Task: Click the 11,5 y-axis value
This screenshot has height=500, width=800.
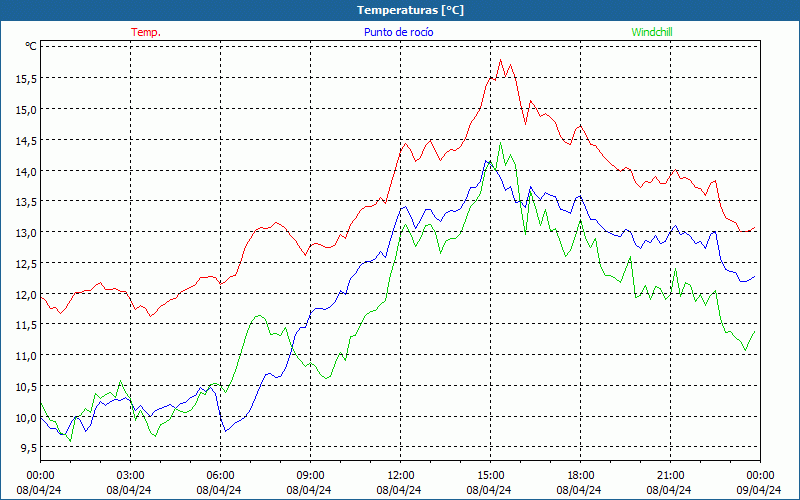Action: (x=26, y=324)
